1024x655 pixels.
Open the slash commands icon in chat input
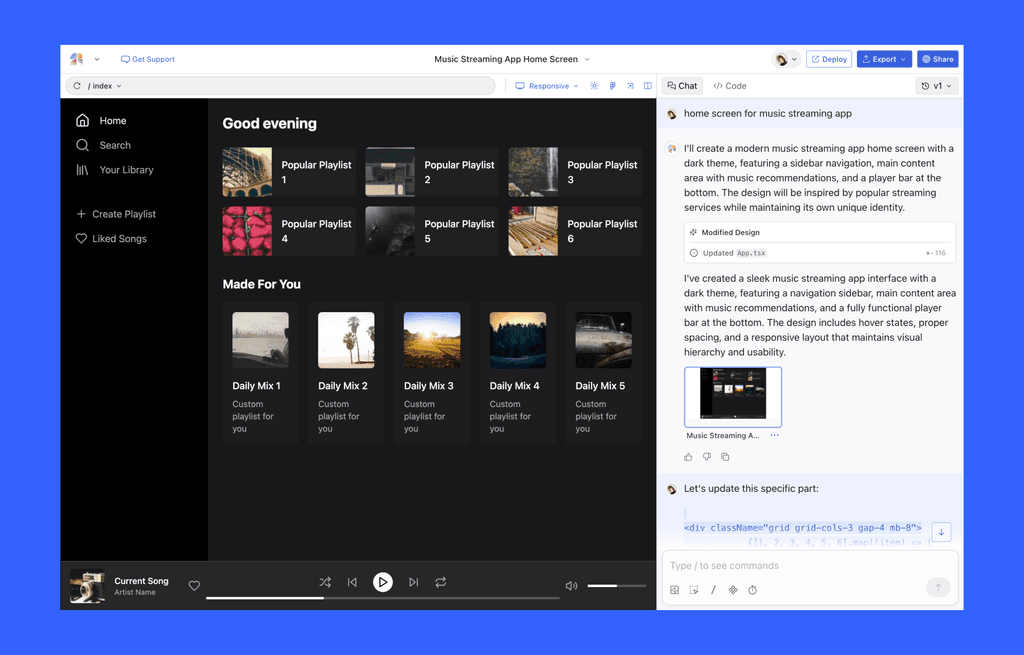coord(713,590)
